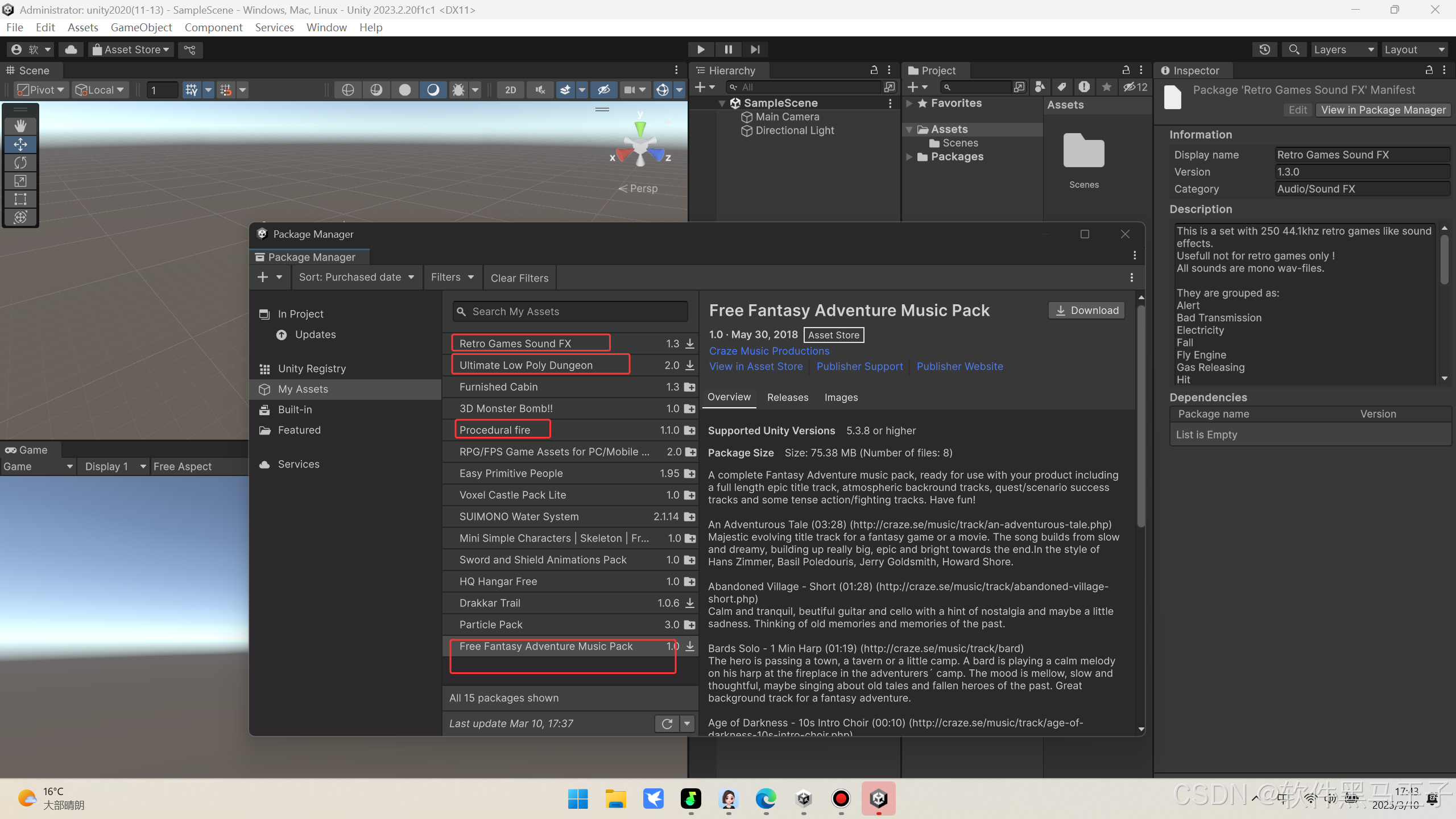
Task: Click the Pause button
Action: pos(728,49)
